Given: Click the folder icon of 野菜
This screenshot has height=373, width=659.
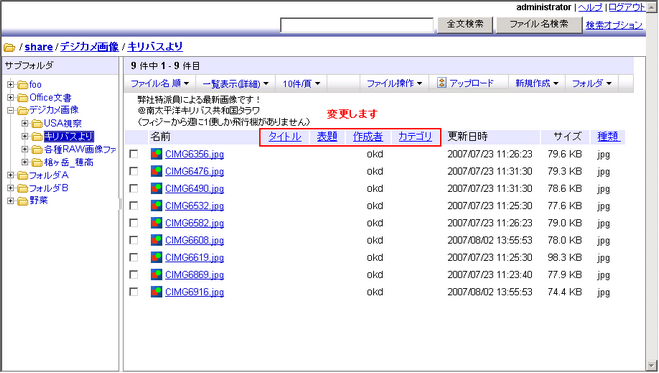Looking at the screenshot, I should pyautogui.click(x=23, y=202).
